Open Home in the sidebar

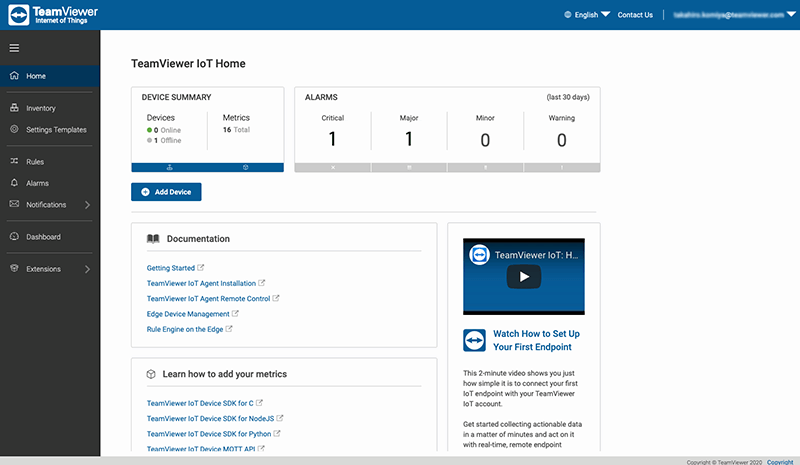[x=50, y=76]
